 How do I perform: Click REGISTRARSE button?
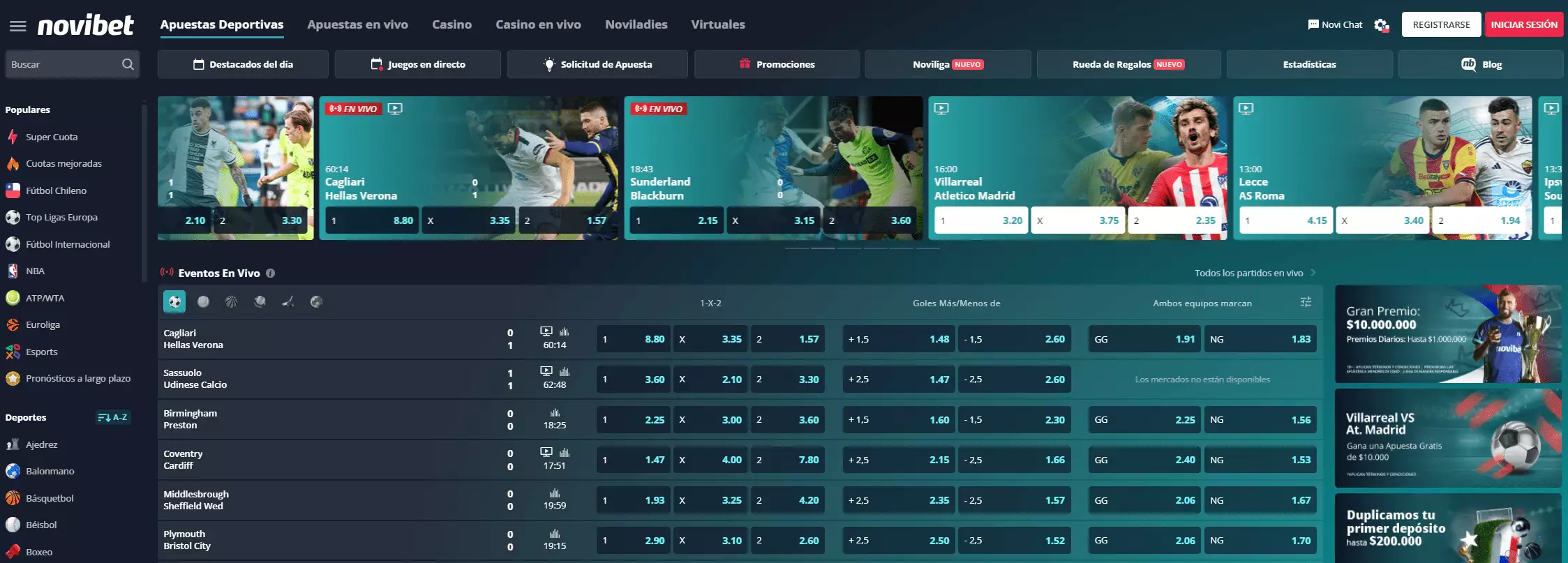[1441, 24]
